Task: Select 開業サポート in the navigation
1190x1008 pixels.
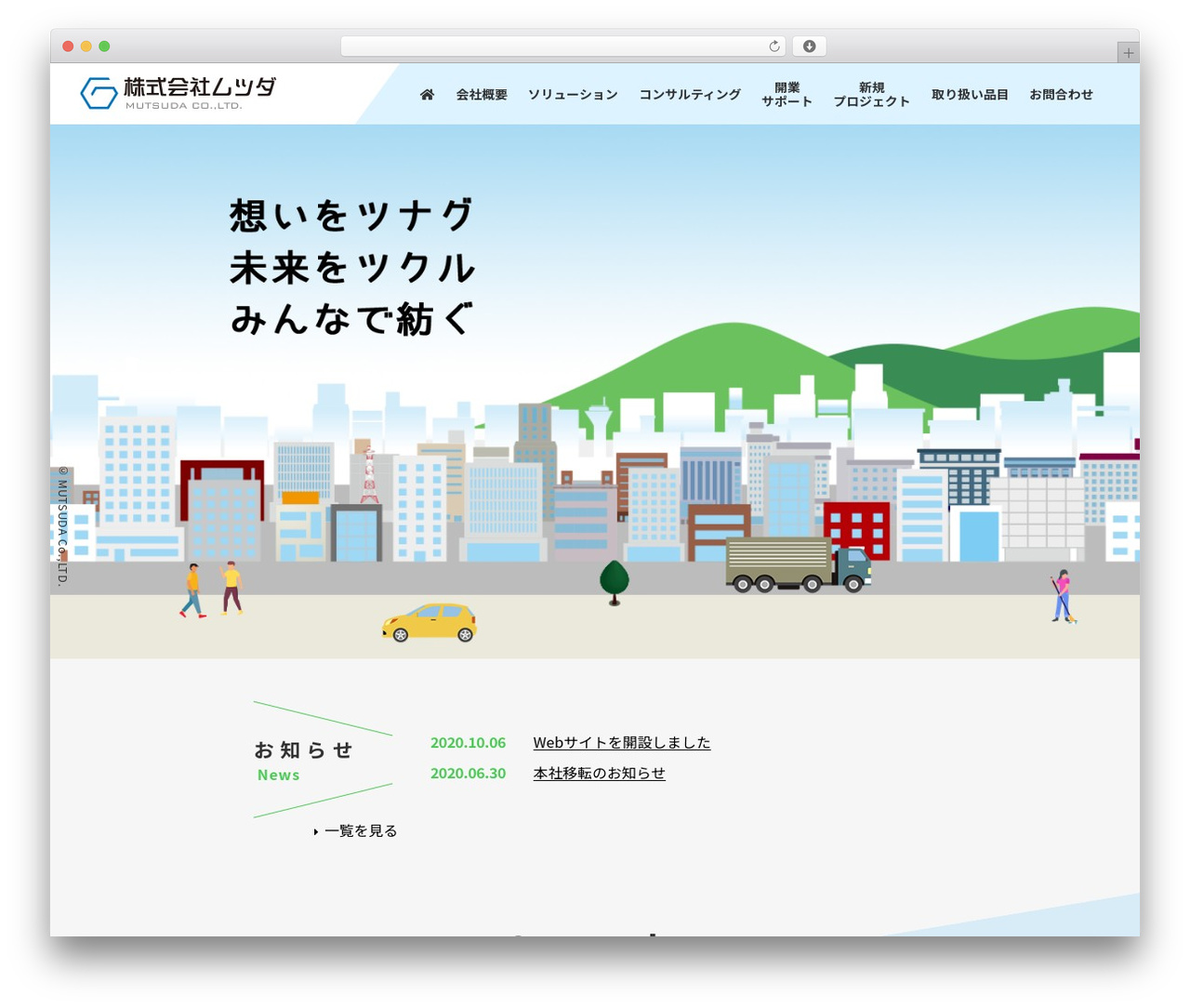Action: click(x=787, y=94)
